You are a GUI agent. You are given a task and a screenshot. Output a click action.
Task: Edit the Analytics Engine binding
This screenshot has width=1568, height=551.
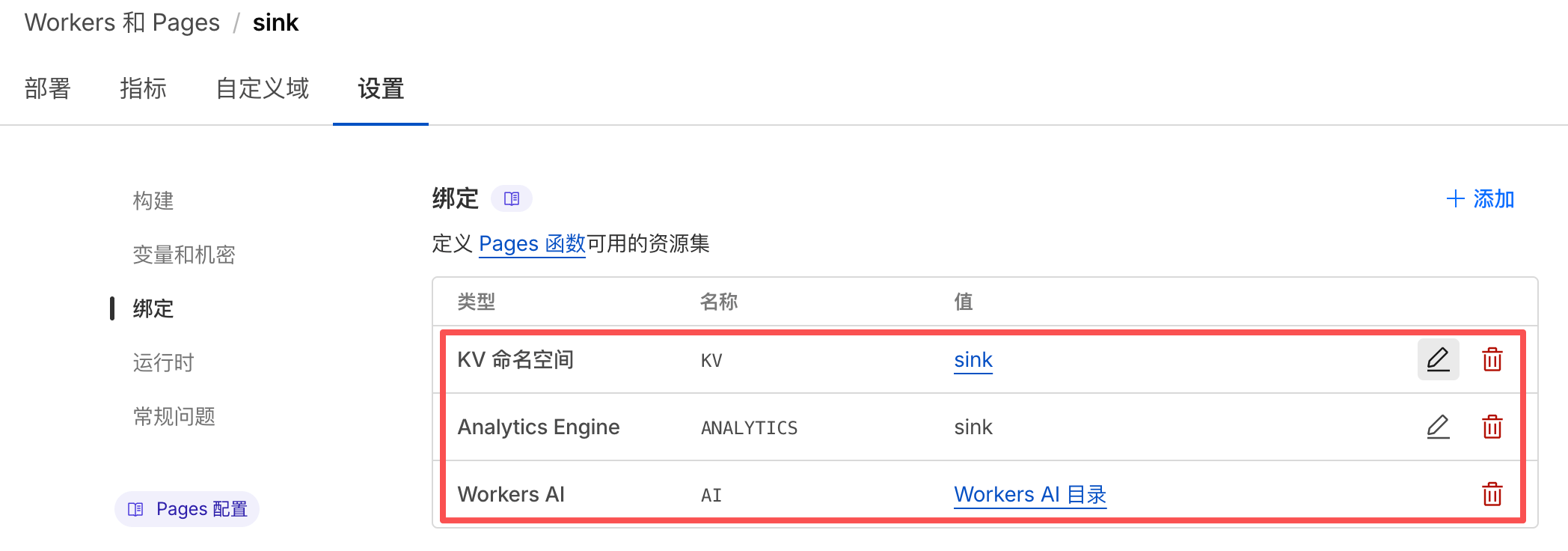(x=1438, y=427)
